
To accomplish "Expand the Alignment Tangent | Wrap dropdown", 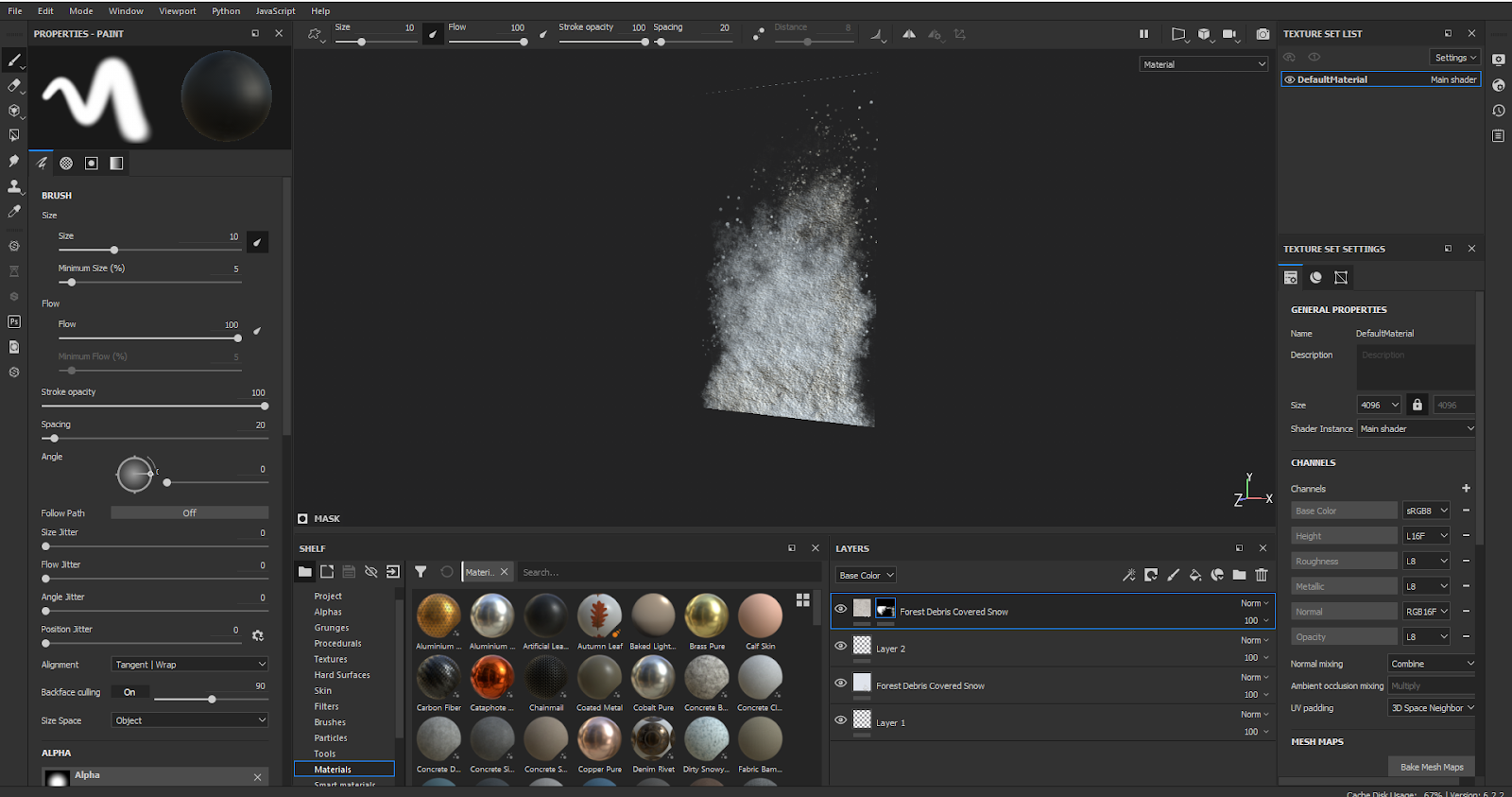I will pos(189,665).
